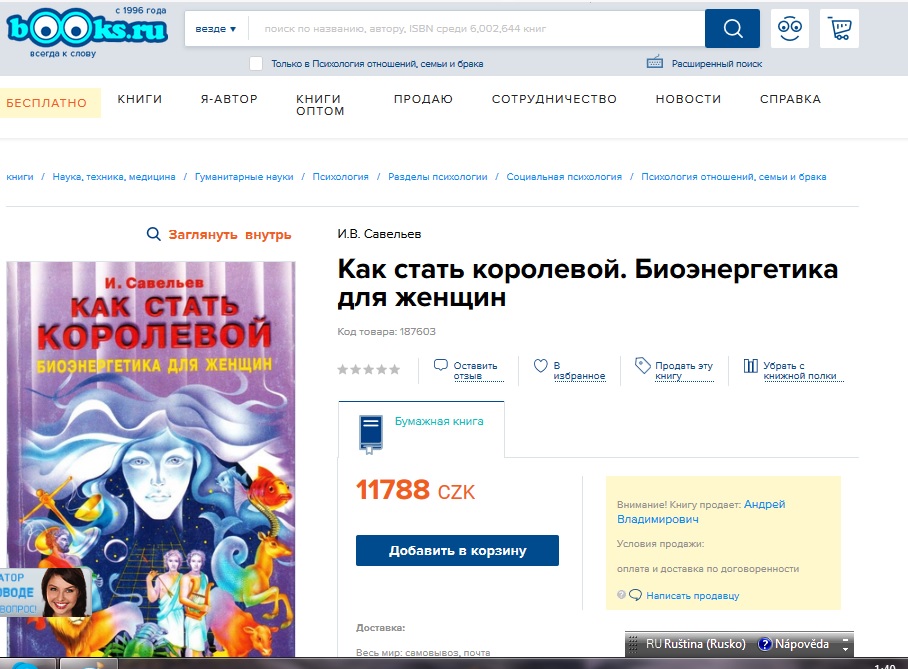
Task: Click the magnifier search button
Action: pyautogui.click(x=732, y=28)
